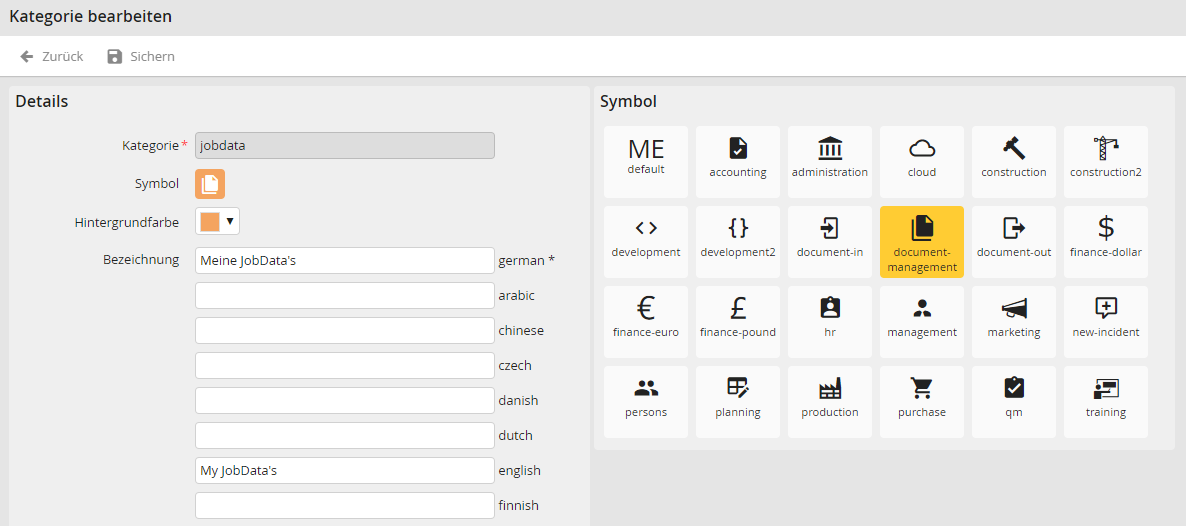Screen dimensions: 1186x526
Task: Select the accounting symbol icon
Action: click(737, 155)
